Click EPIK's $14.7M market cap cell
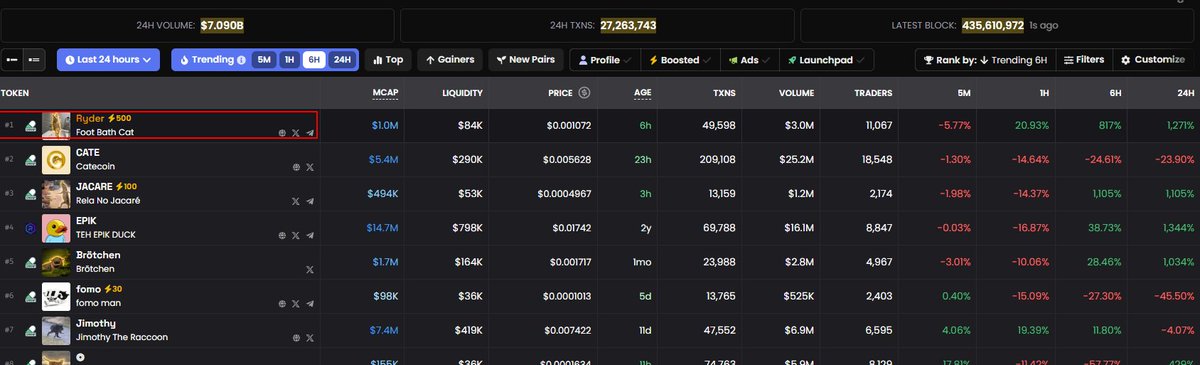 (x=383, y=228)
